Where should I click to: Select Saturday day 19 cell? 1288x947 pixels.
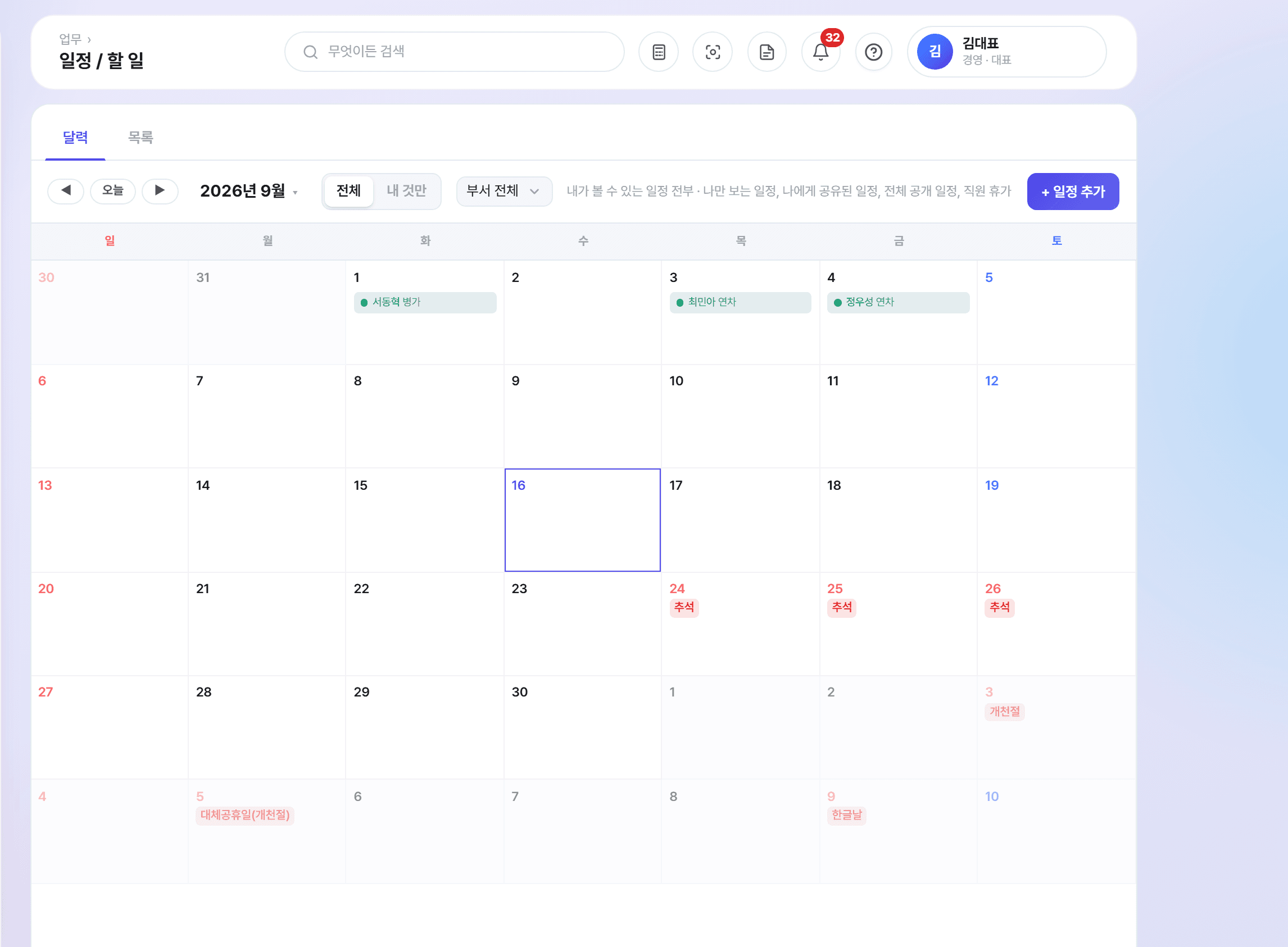tap(1056, 520)
